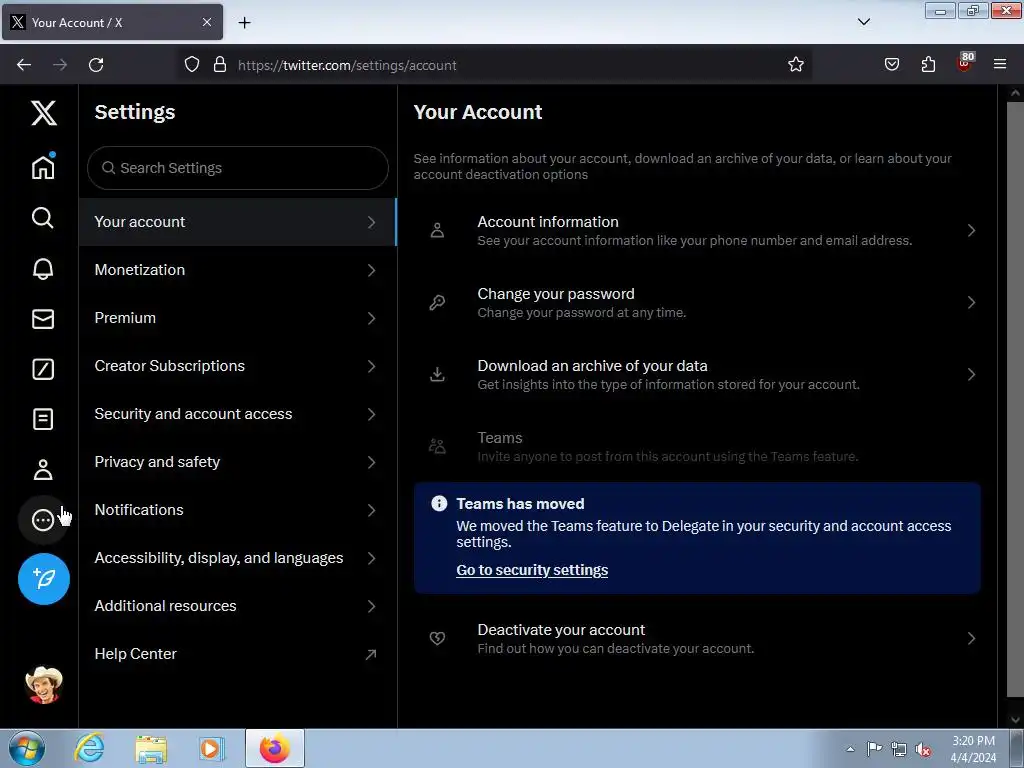Open account avatar with cowboy hat
1024x768 pixels.
point(44,685)
